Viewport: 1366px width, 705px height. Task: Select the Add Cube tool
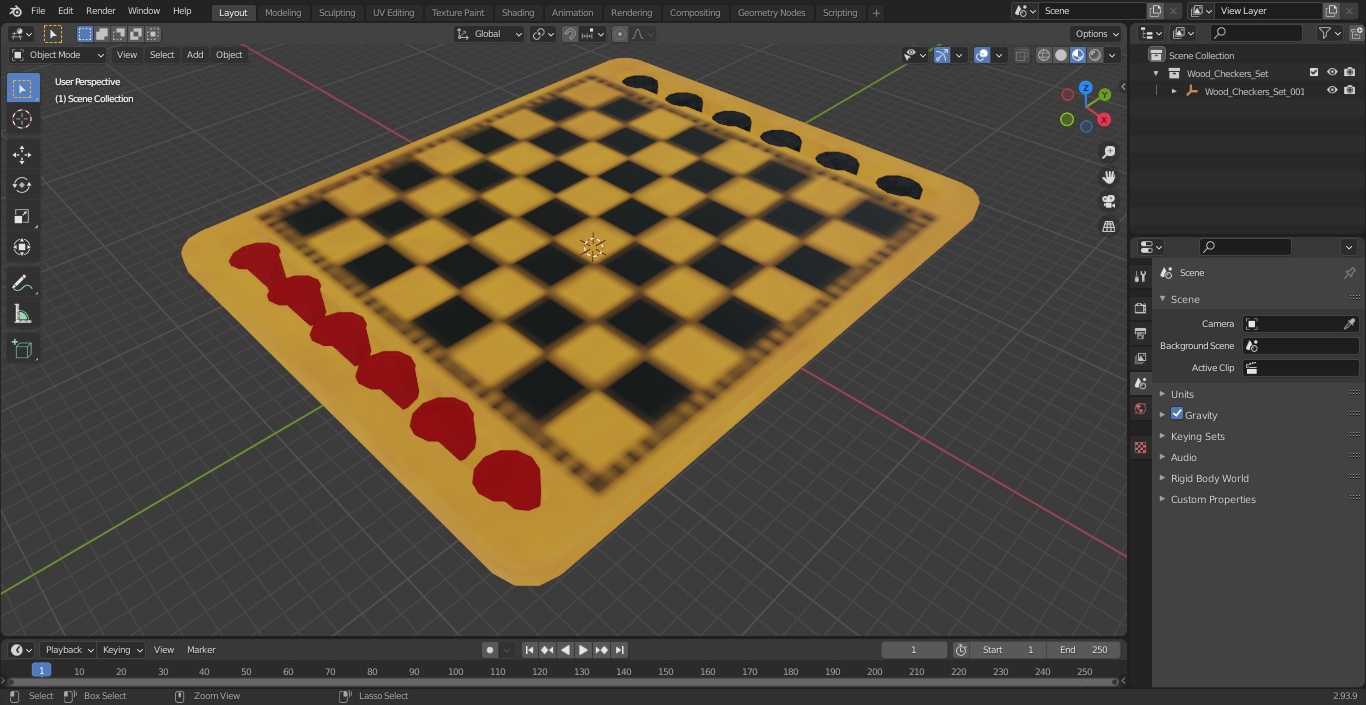tap(22, 349)
